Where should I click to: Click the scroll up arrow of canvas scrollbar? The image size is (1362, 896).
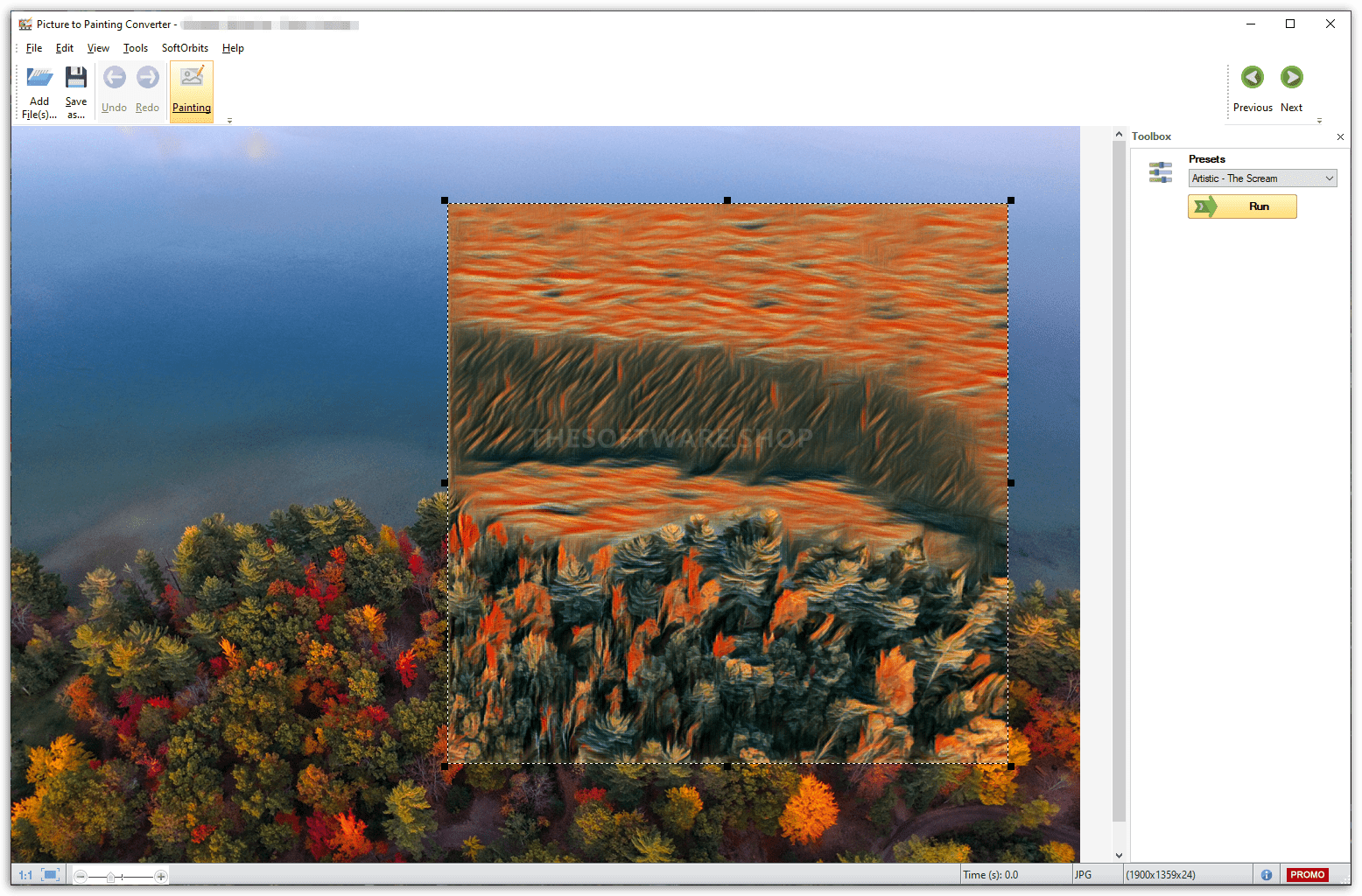(1119, 134)
